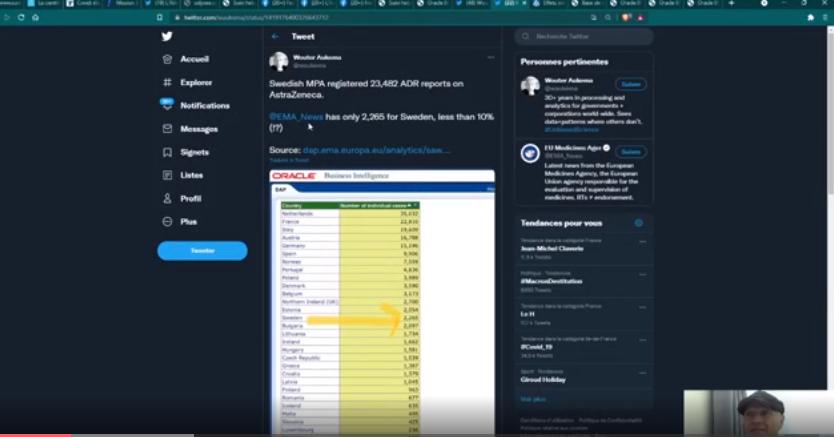Follow EU Medicines Agency with Suivre button

pos(631,152)
